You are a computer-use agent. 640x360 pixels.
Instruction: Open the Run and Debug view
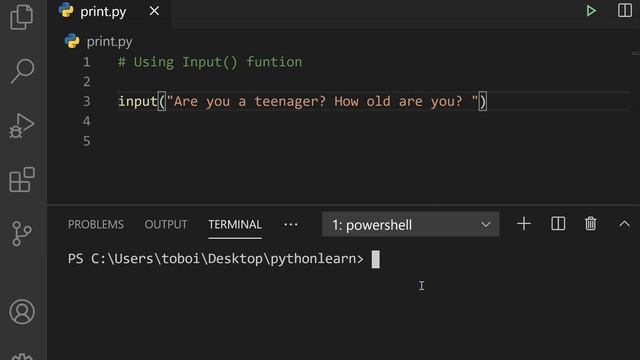point(21,126)
